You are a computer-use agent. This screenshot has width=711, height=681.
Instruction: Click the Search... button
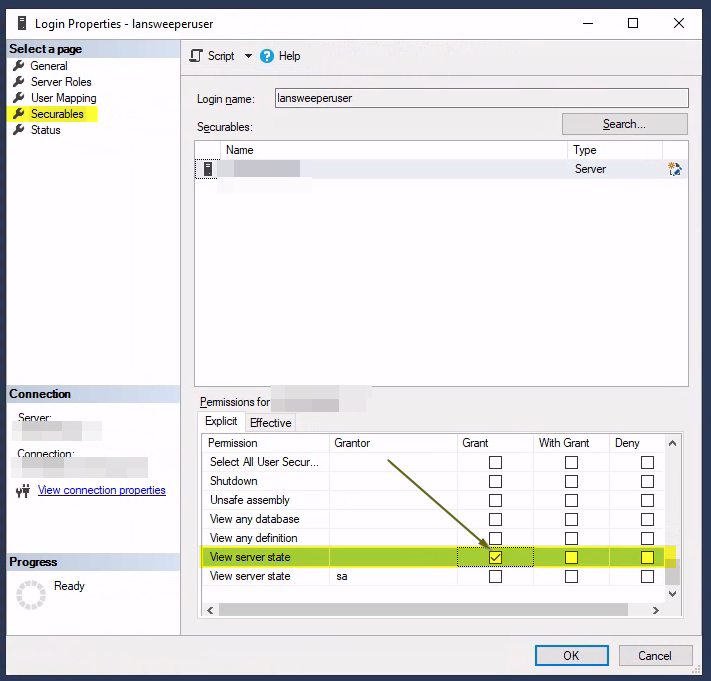(x=624, y=124)
